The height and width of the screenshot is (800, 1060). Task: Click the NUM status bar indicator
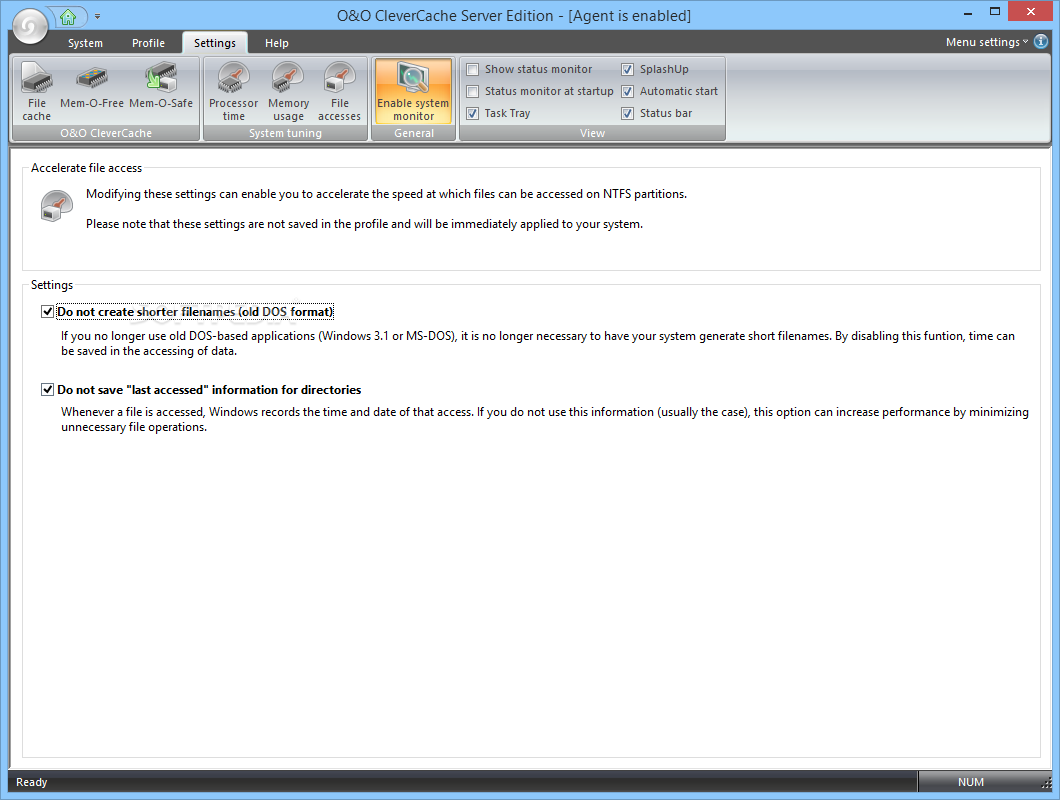(x=971, y=782)
